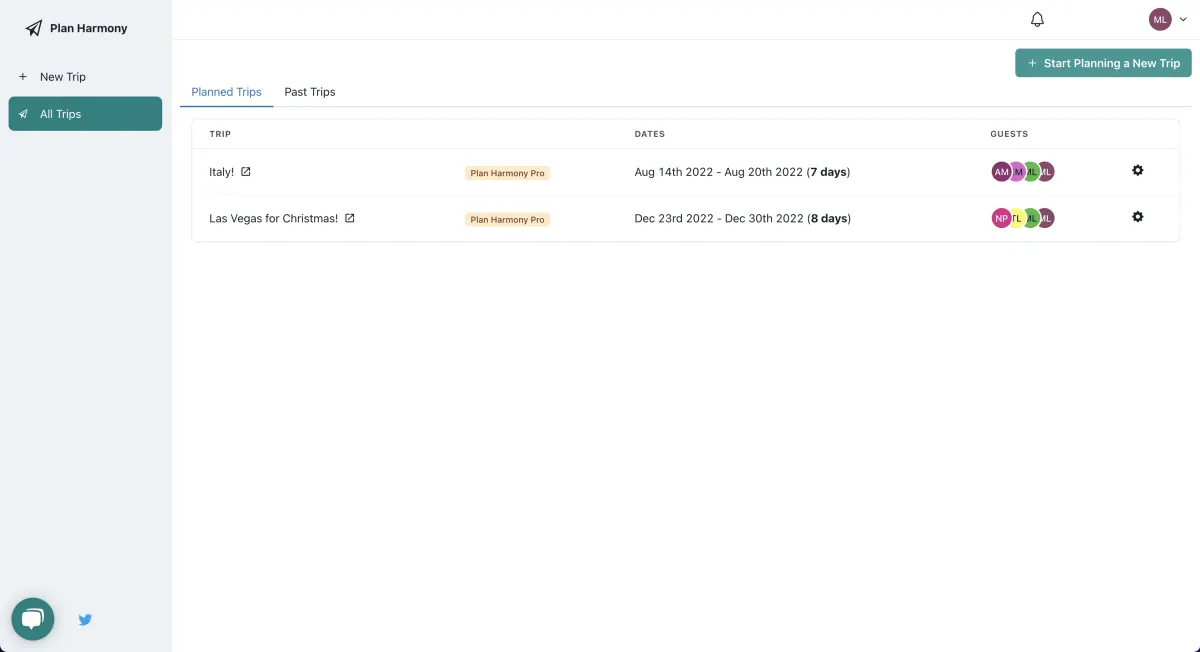Image resolution: width=1200 pixels, height=652 pixels.
Task: Click green ML avatar in Las Vegas row
Action: coord(1031,218)
